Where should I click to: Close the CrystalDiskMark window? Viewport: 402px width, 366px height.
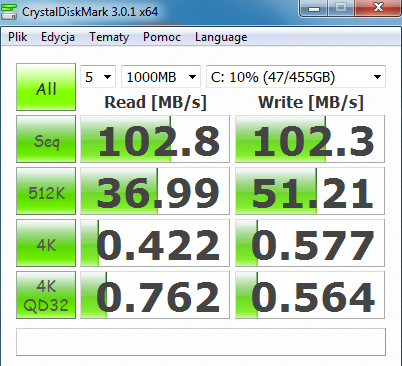click(x=378, y=8)
